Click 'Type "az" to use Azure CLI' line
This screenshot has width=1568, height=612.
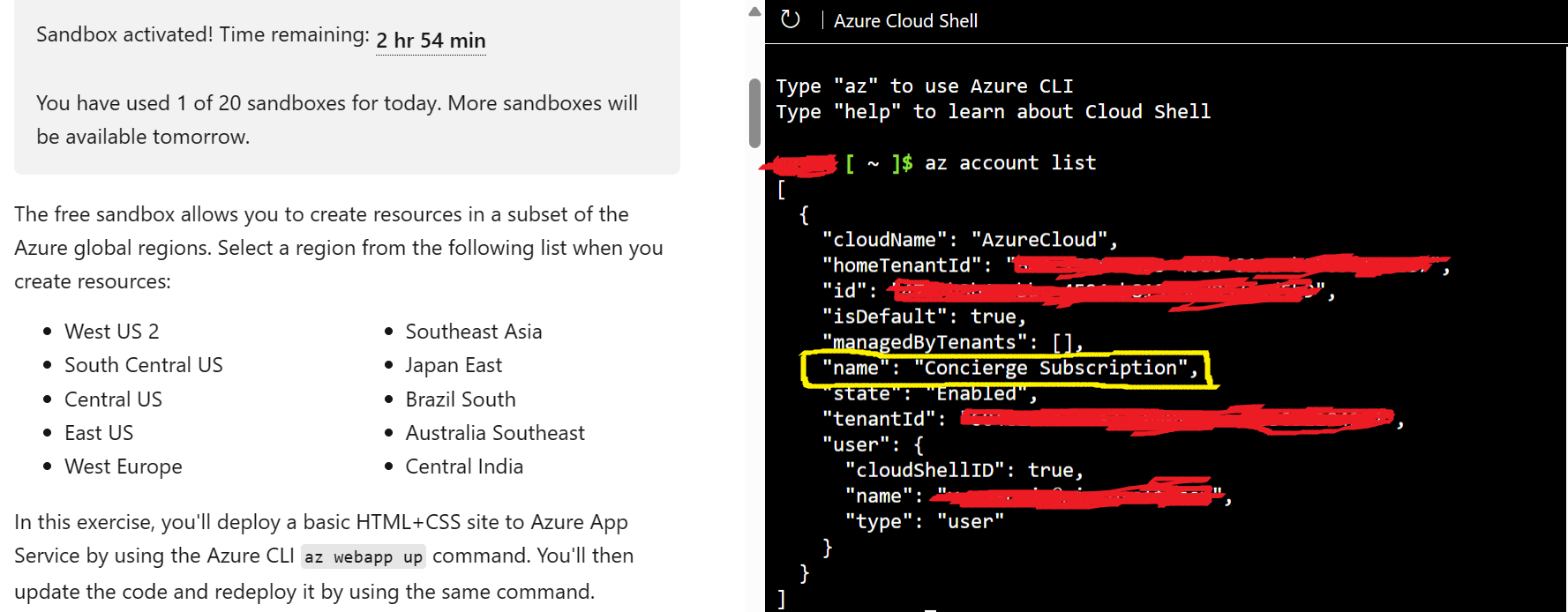(925, 86)
